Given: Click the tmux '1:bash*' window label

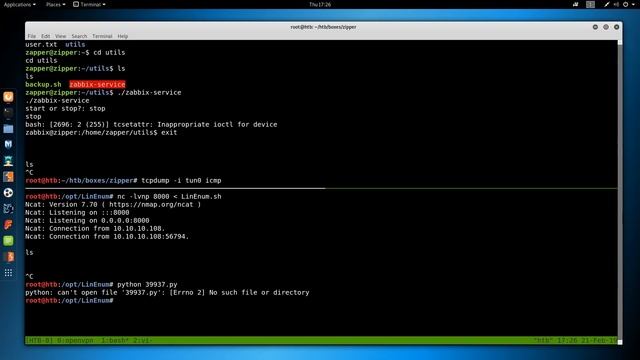Looking at the screenshot, I should point(115,340).
